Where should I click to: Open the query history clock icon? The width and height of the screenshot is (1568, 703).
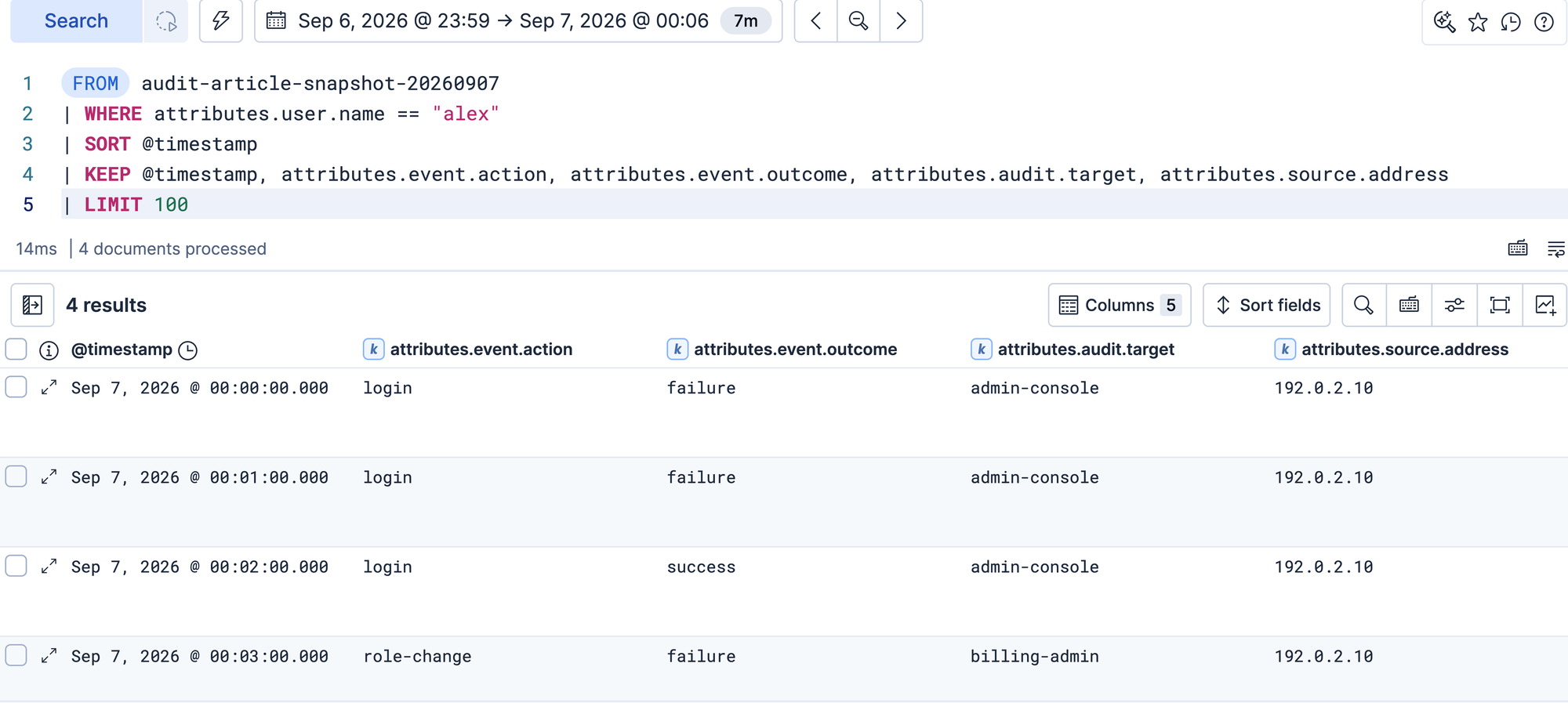click(1511, 22)
